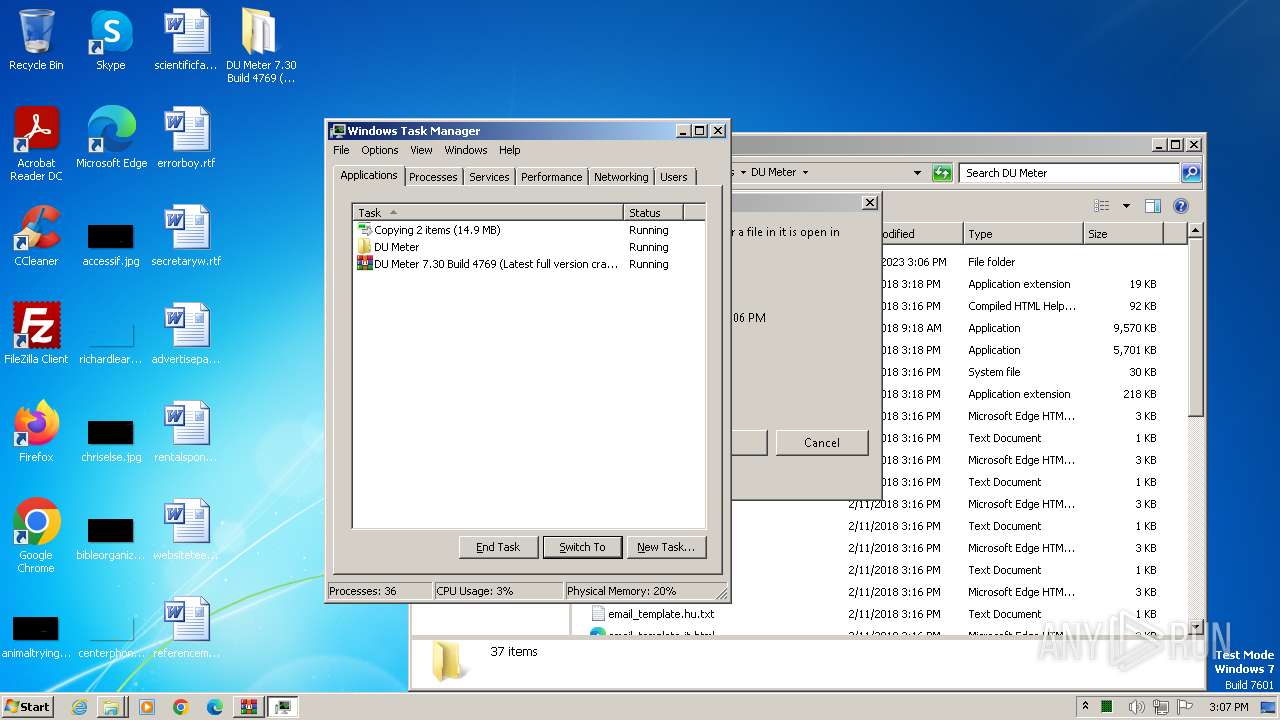Viewport: 1280px width, 720px height.
Task: Open Internet Explorer from the taskbar
Action: (79, 707)
